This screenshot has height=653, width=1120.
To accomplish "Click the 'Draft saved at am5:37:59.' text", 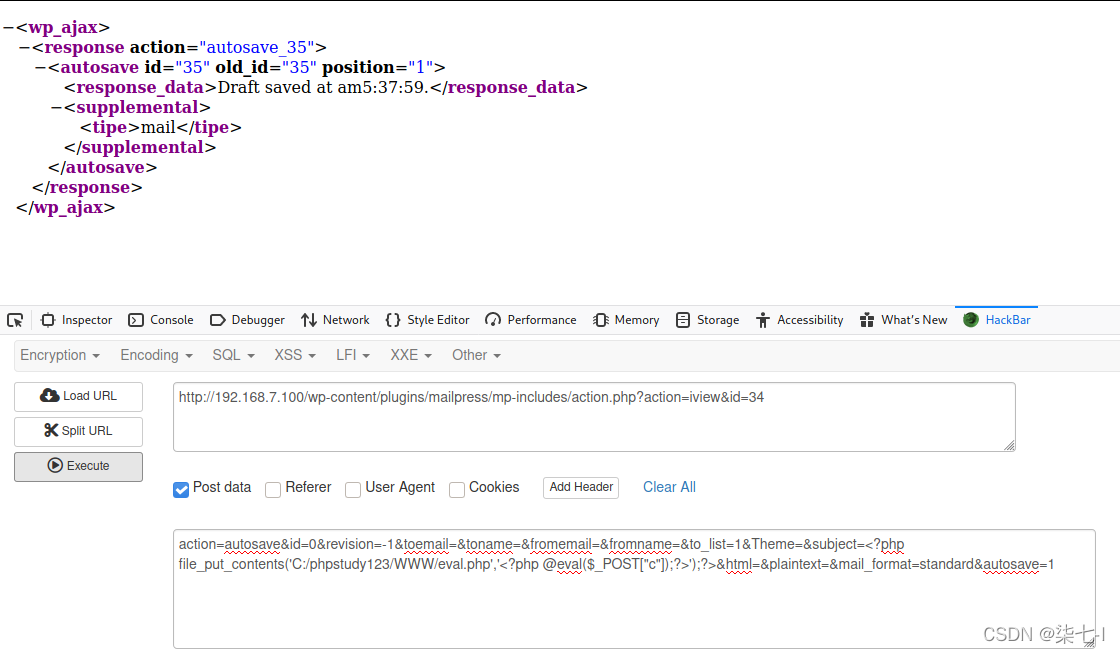I will tap(324, 87).
